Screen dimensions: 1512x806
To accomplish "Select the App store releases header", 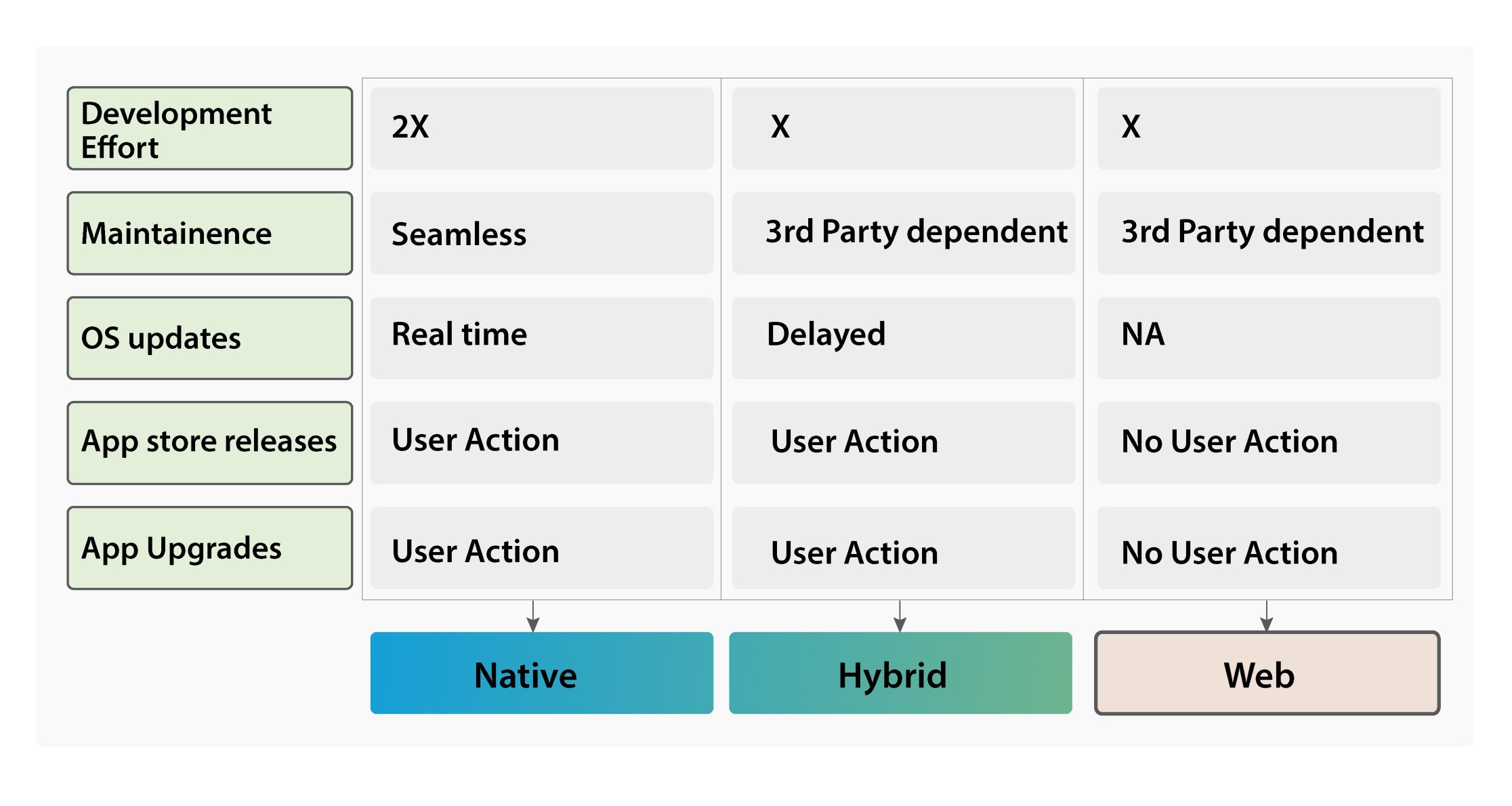I will pyautogui.click(x=210, y=443).
